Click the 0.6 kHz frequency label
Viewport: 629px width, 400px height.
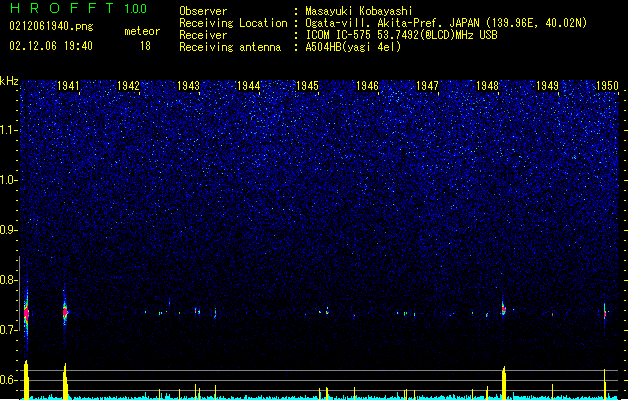(8, 380)
